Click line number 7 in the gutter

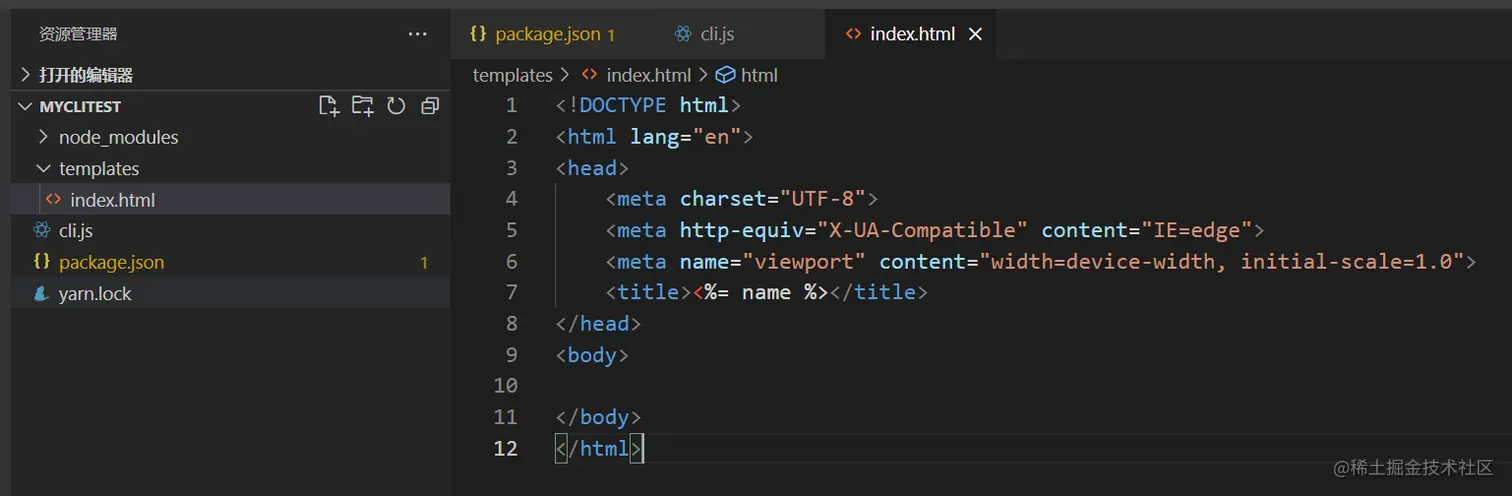click(x=511, y=292)
